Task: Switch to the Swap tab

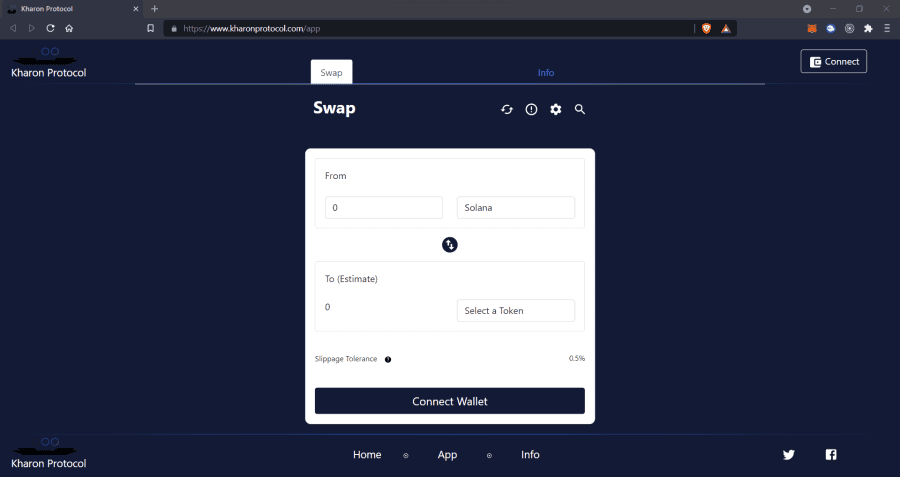Action: [x=331, y=72]
